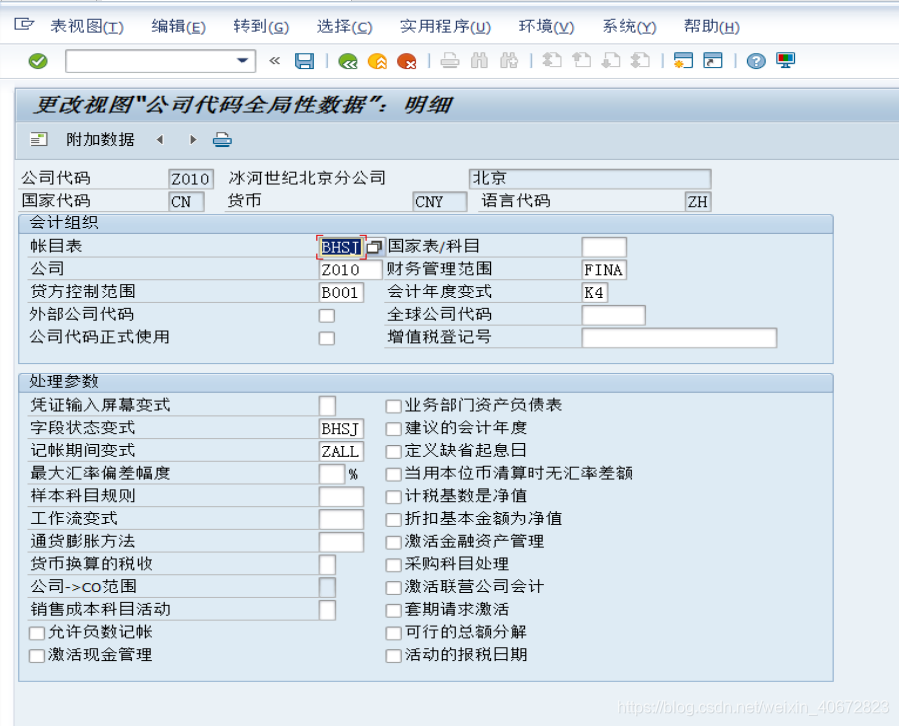Enable 激活金融资产管理 checkbox

click(393, 542)
